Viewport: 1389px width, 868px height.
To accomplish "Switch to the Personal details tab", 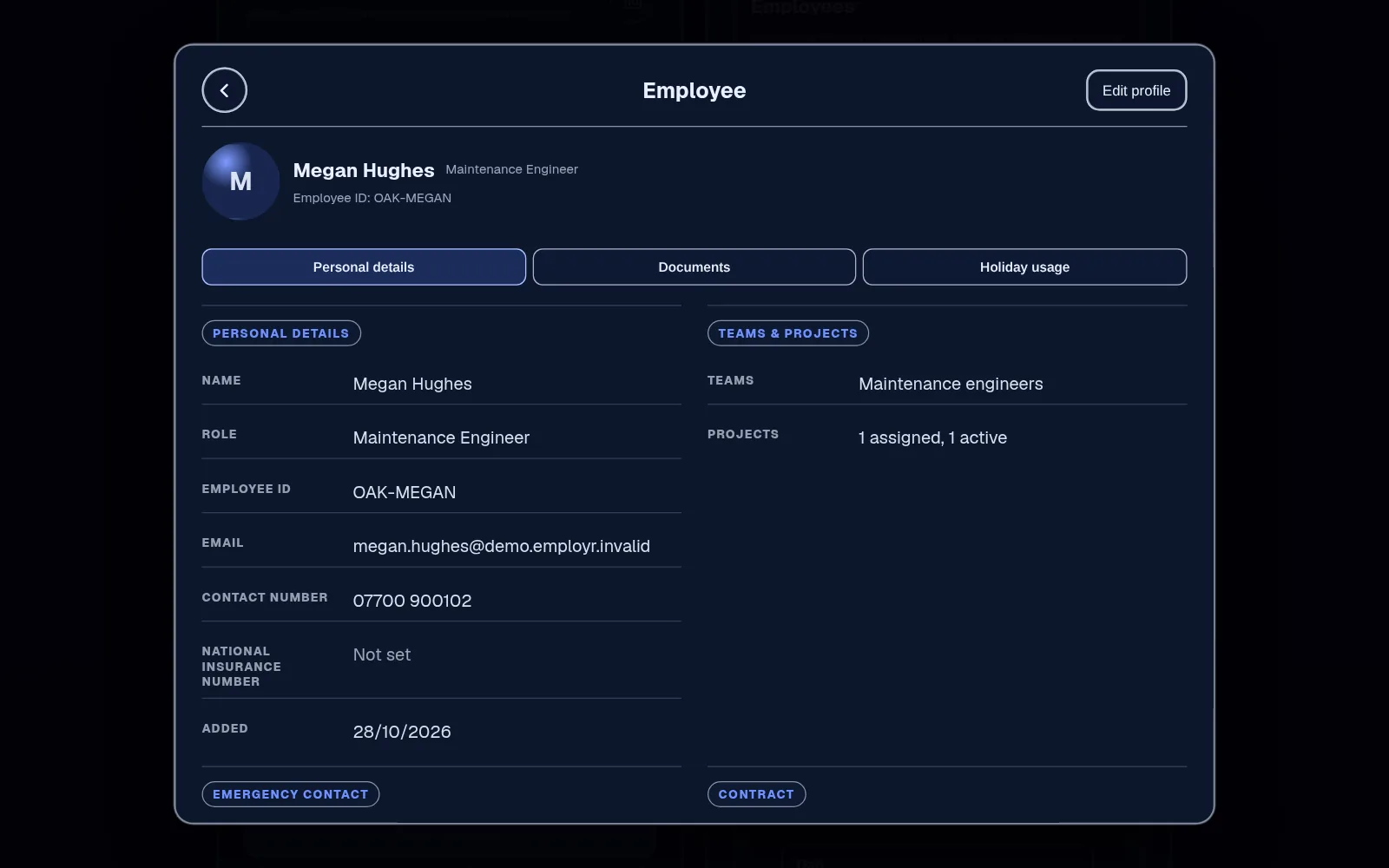I will pyautogui.click(x=364, y=267).
